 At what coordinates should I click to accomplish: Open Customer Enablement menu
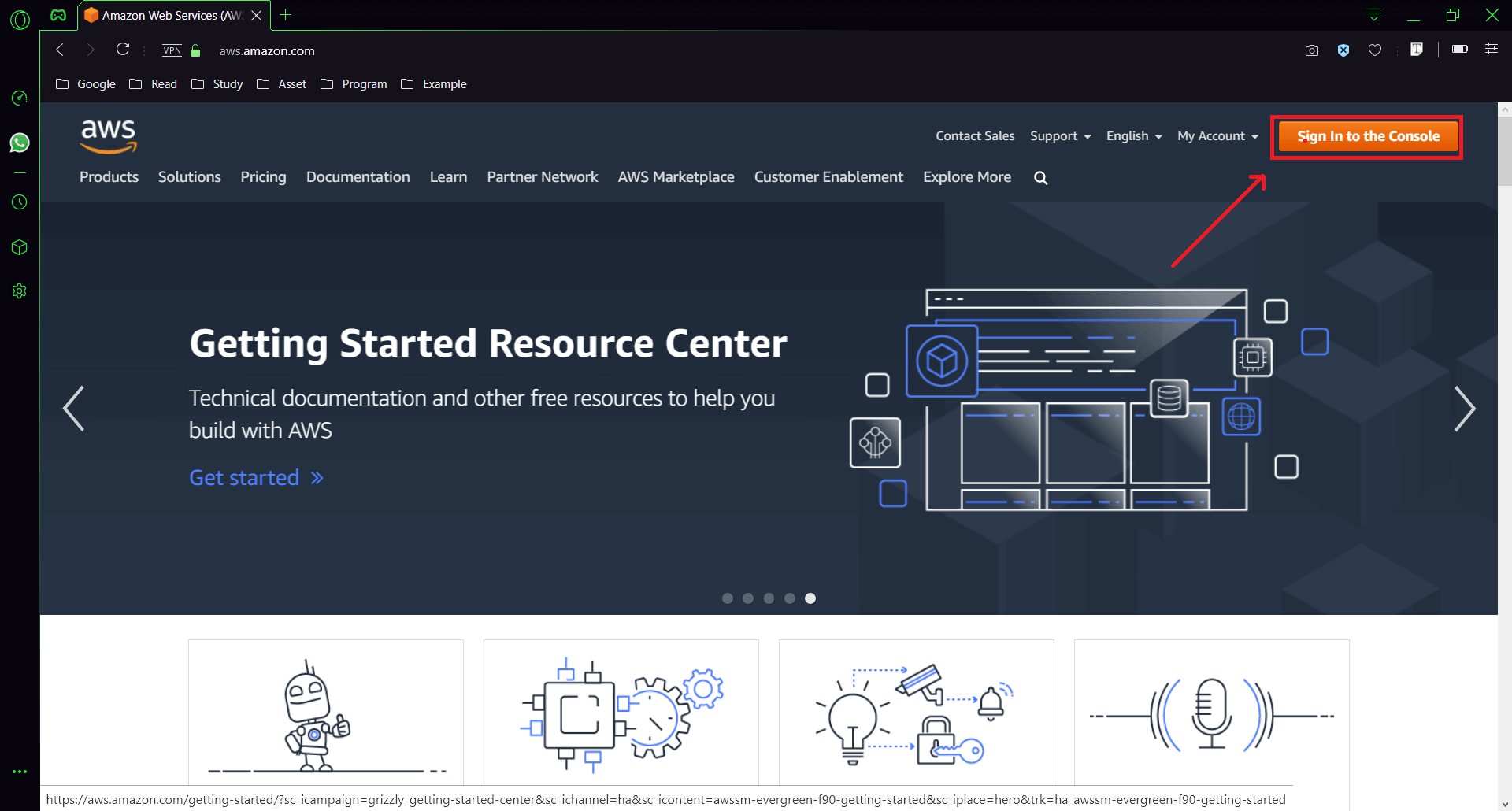(x=828, y=177)
